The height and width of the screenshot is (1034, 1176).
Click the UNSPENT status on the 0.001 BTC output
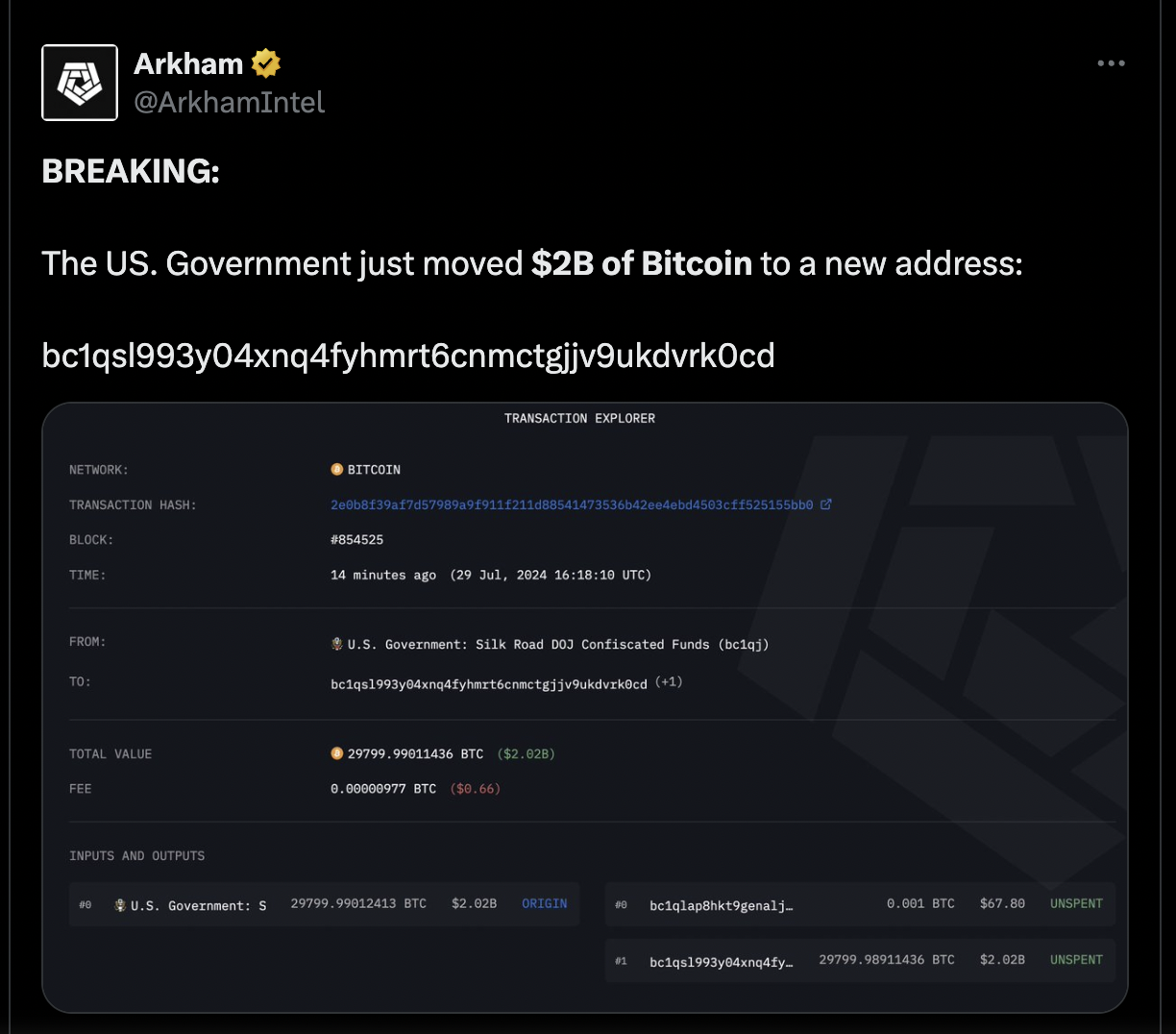click(x=1076, y=904)
